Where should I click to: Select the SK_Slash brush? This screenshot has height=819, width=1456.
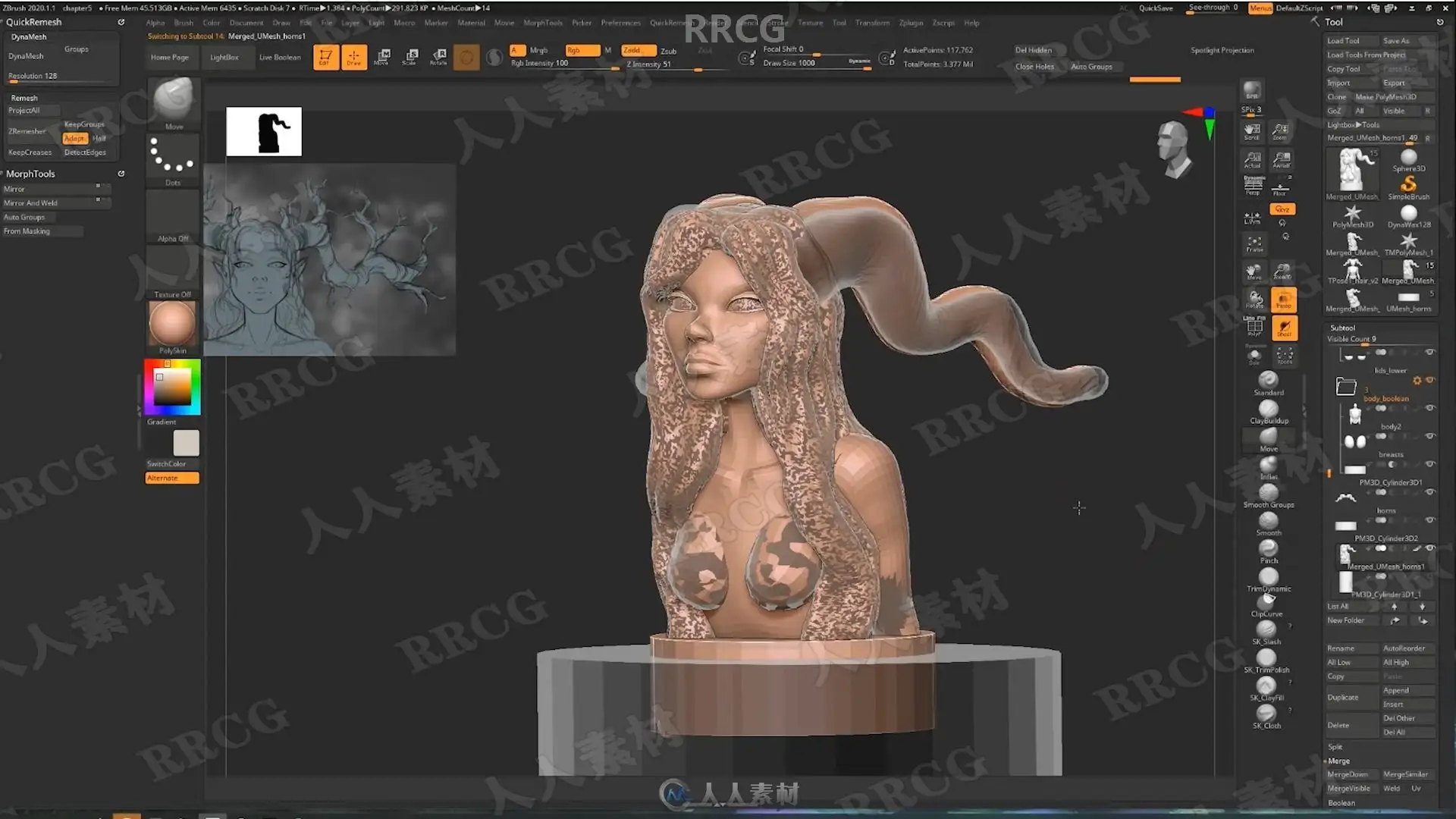[x=1266, y=633]
